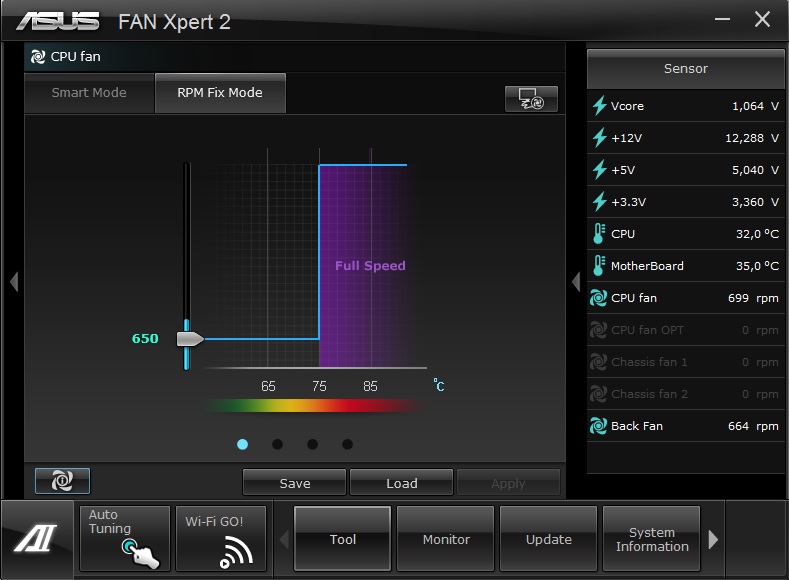Click the CPU fan speed 699 rpm
Image resolution: width=789 pixels, height=580 pixels.
pos(753,298)
